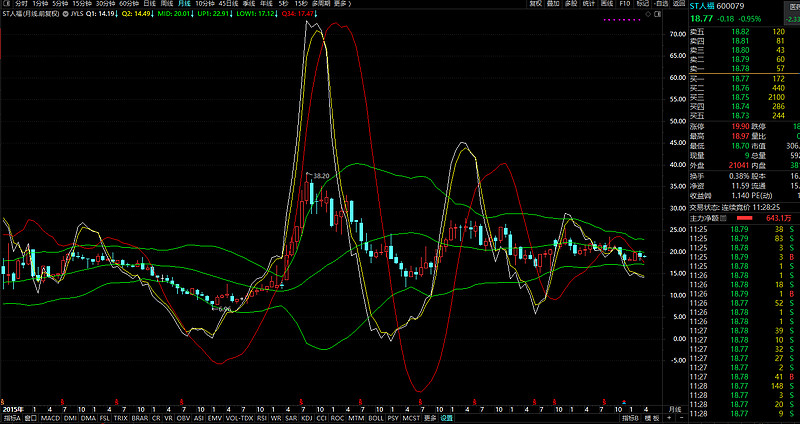Open F10 company information

click(x=625, y=4)
